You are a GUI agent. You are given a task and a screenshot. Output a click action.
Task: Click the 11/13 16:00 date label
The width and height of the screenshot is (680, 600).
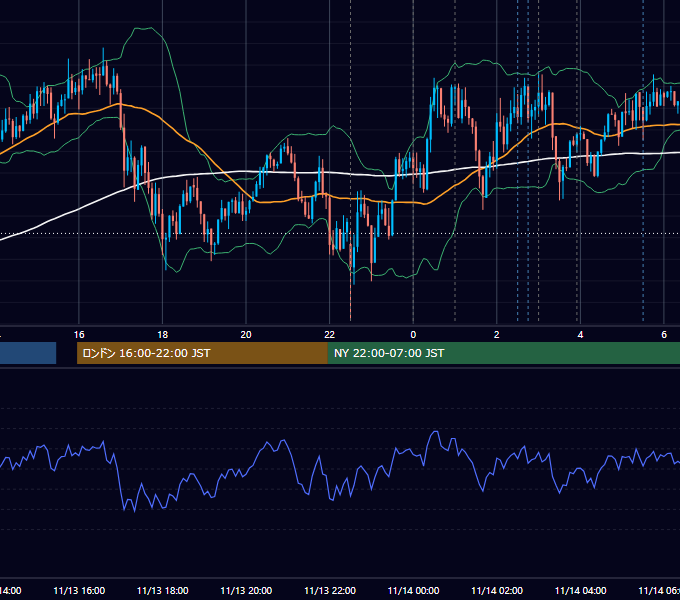[x=79, y=590]
